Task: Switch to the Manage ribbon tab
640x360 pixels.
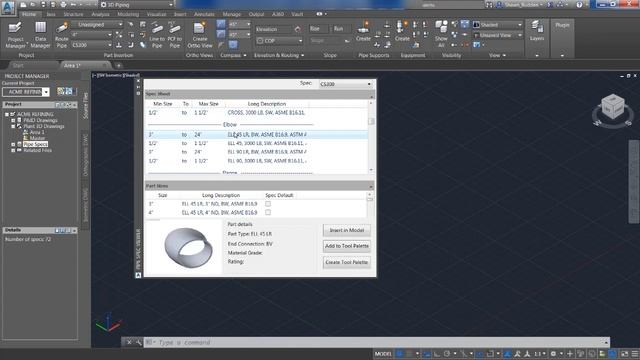Action: point(232,14)
